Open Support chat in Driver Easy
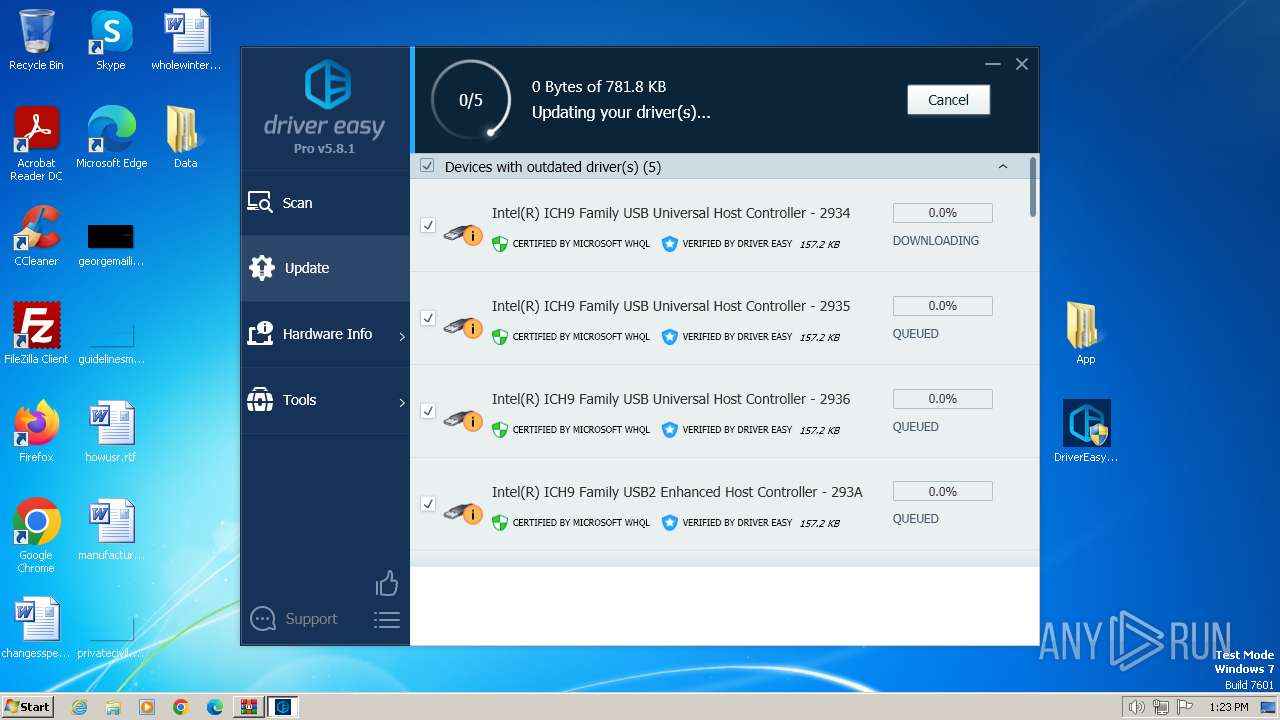This screenshot has width=1280, height=720. 294,619
